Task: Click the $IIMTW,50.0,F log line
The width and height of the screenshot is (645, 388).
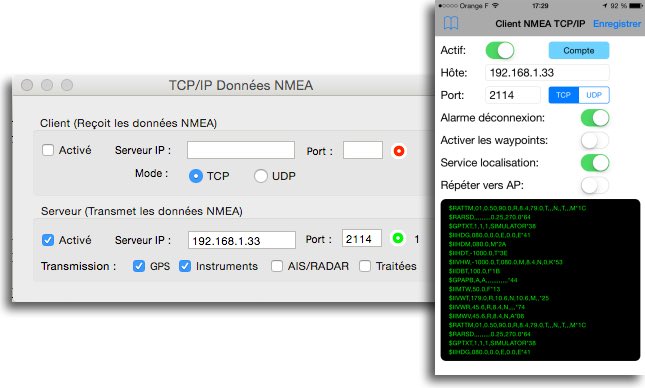Action: (474, 289)
